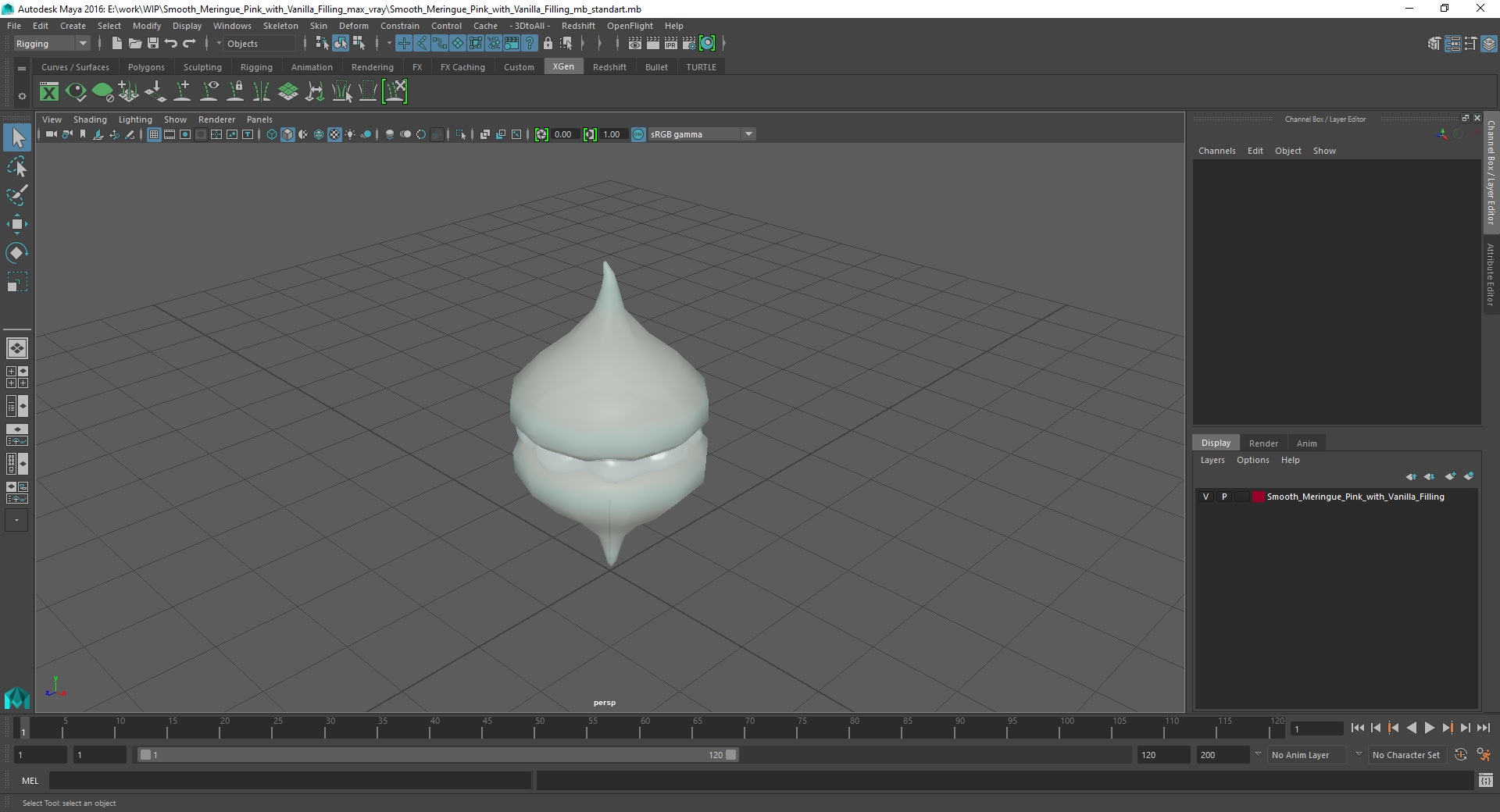
Task: Click the red layer color swatch
Action: coord(1258,497)
